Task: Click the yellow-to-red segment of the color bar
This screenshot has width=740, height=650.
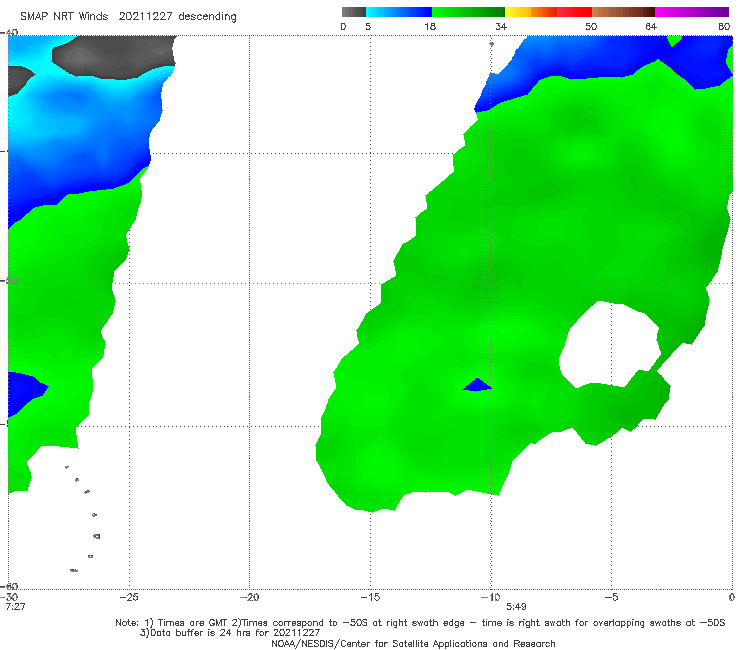Action: [x=548, y=12]
